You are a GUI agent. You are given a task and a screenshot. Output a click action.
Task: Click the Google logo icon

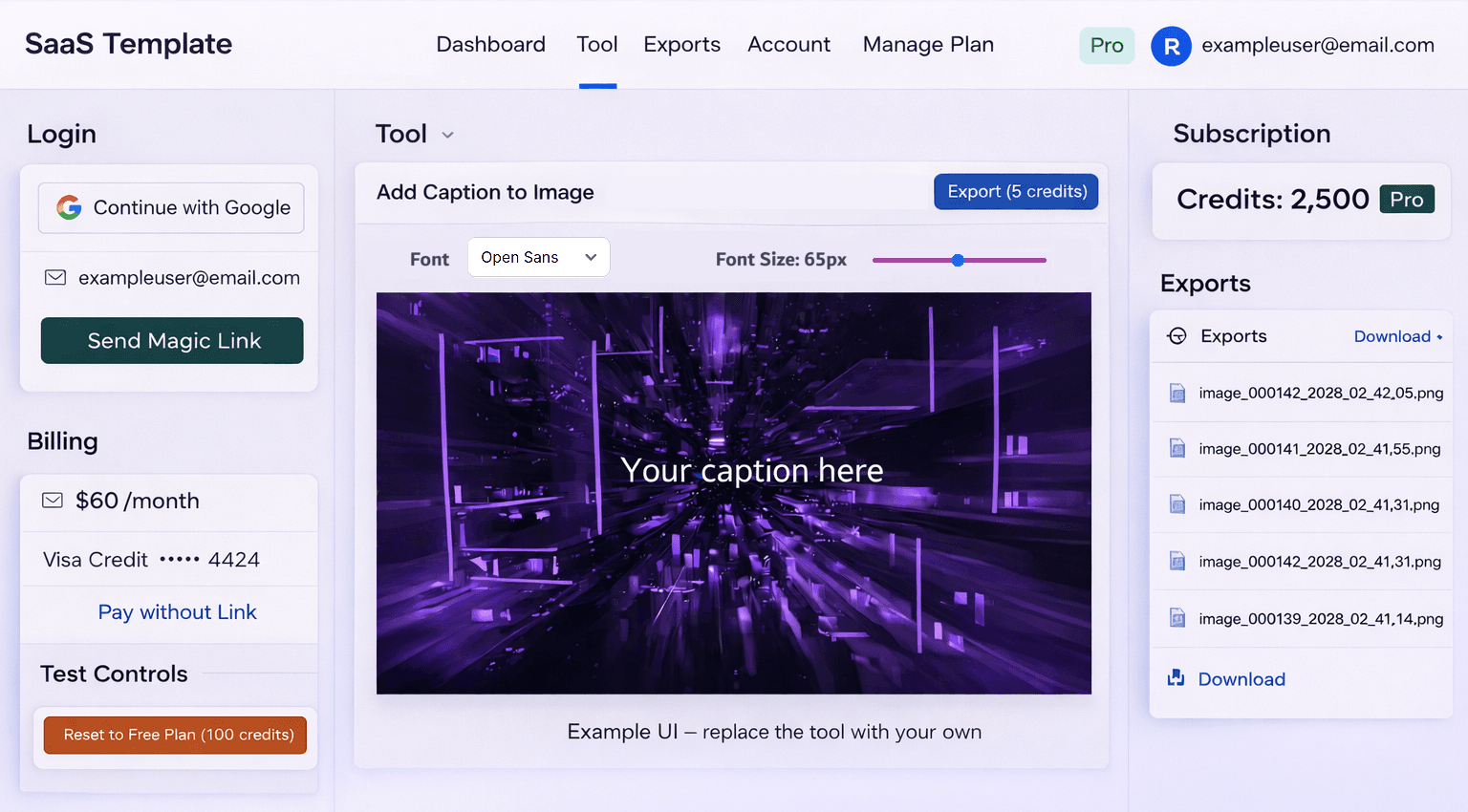click(67, 207)
